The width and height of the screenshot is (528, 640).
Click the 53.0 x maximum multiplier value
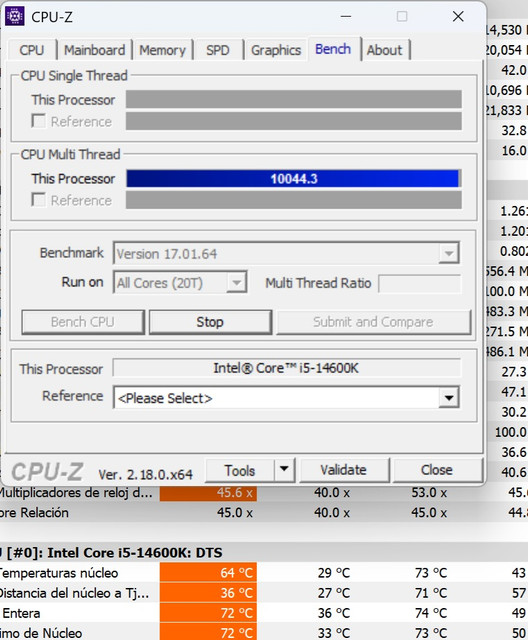(x=429, y=492)
